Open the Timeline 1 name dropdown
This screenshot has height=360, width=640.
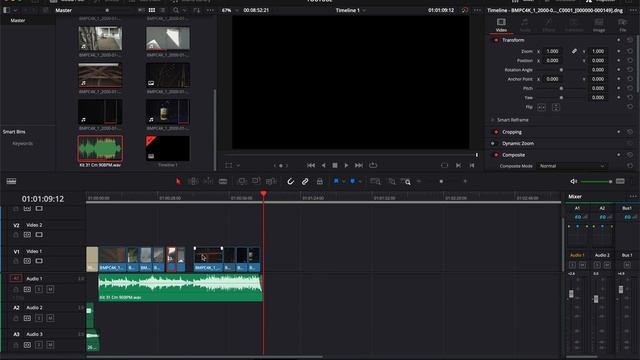pyautogui.click(x=350, y=10)
